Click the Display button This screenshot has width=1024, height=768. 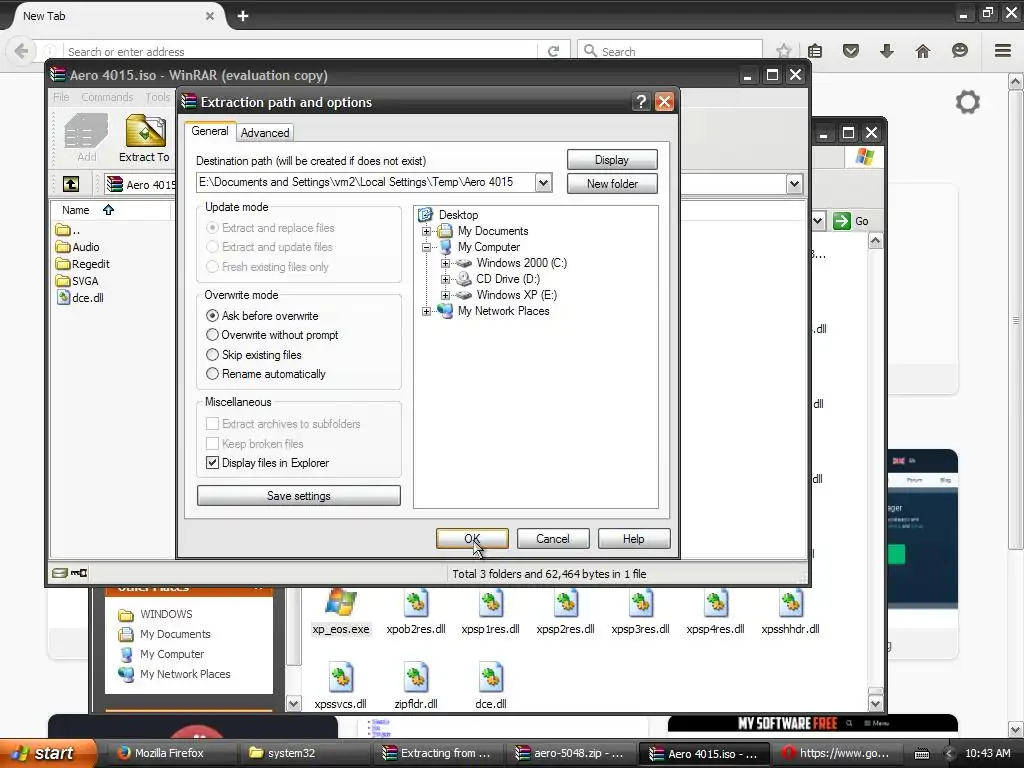pyautogui.click(x=612, y=160)
